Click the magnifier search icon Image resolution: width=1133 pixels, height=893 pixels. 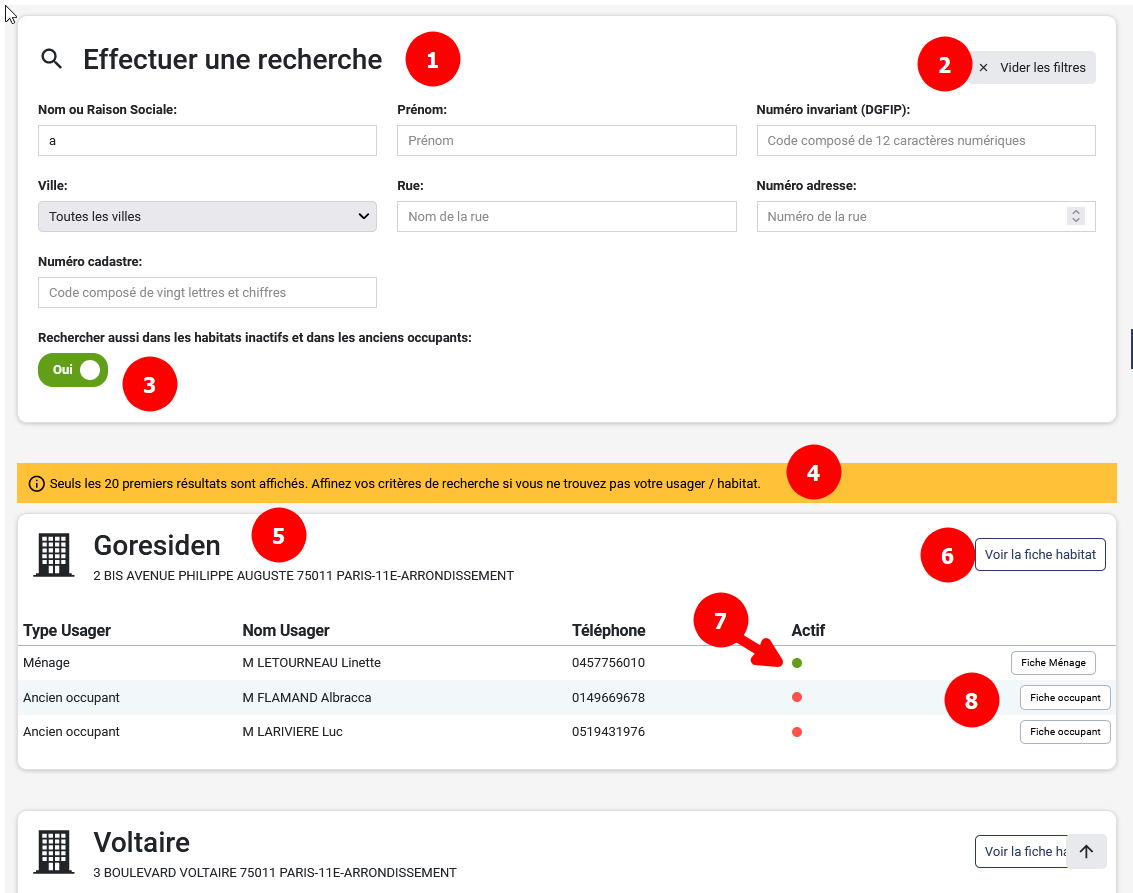[52, 58]
